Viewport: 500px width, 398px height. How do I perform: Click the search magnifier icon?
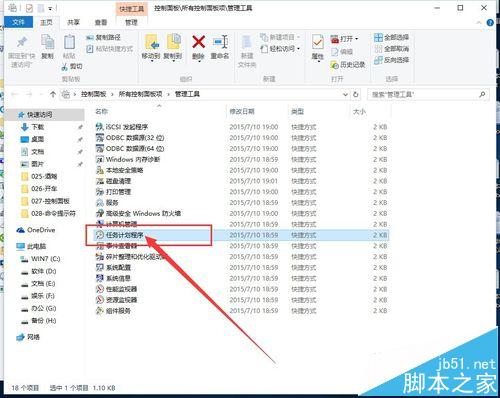[x=482, y=95]
